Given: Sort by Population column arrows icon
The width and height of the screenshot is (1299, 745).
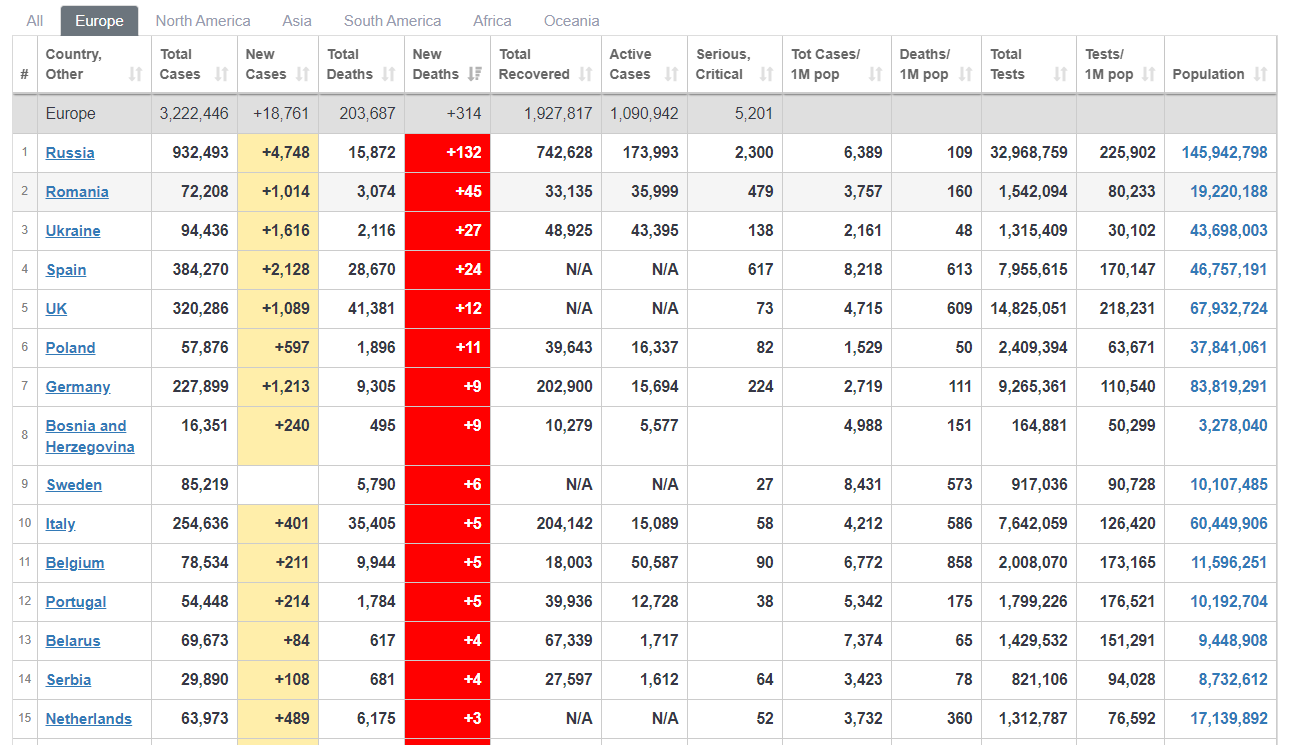Looking at the screenshot, I should 1260,74.
